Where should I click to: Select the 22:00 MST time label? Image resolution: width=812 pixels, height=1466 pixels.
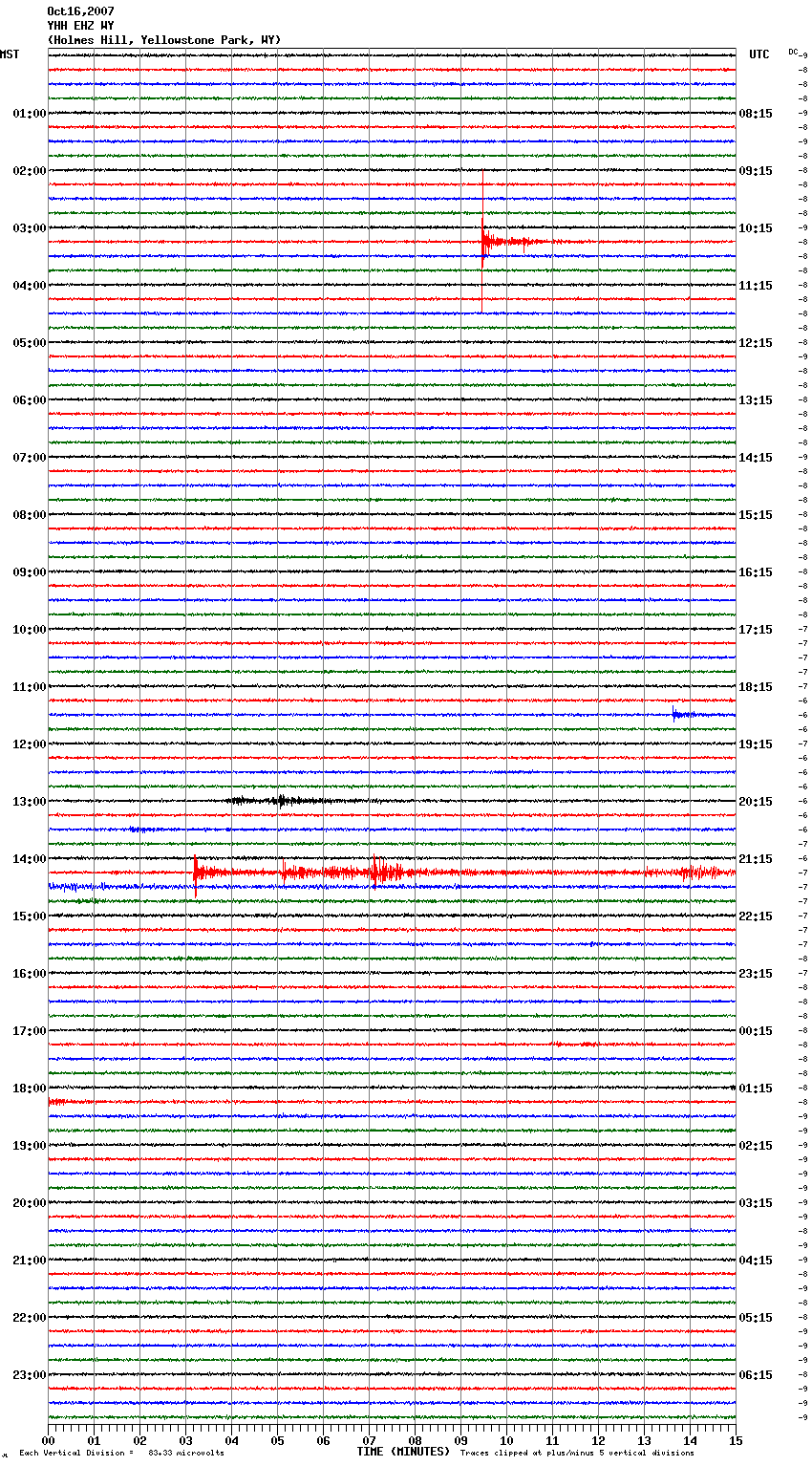[29, 1318]
